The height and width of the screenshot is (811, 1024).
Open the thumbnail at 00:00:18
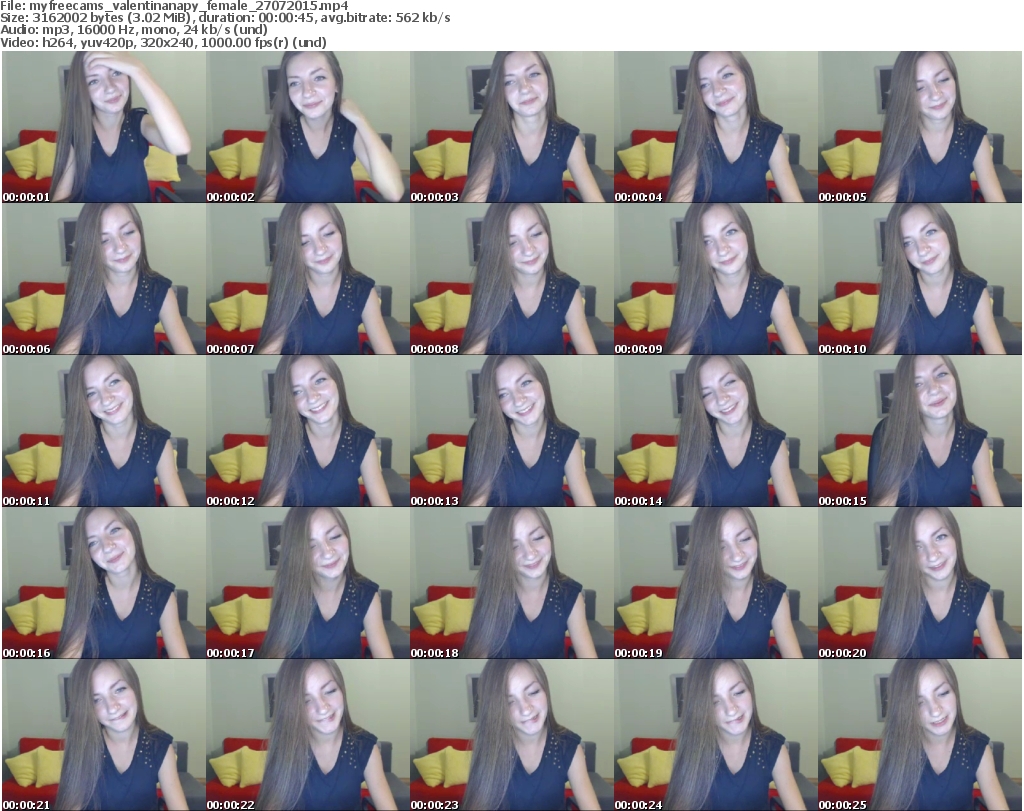(511, 582)
